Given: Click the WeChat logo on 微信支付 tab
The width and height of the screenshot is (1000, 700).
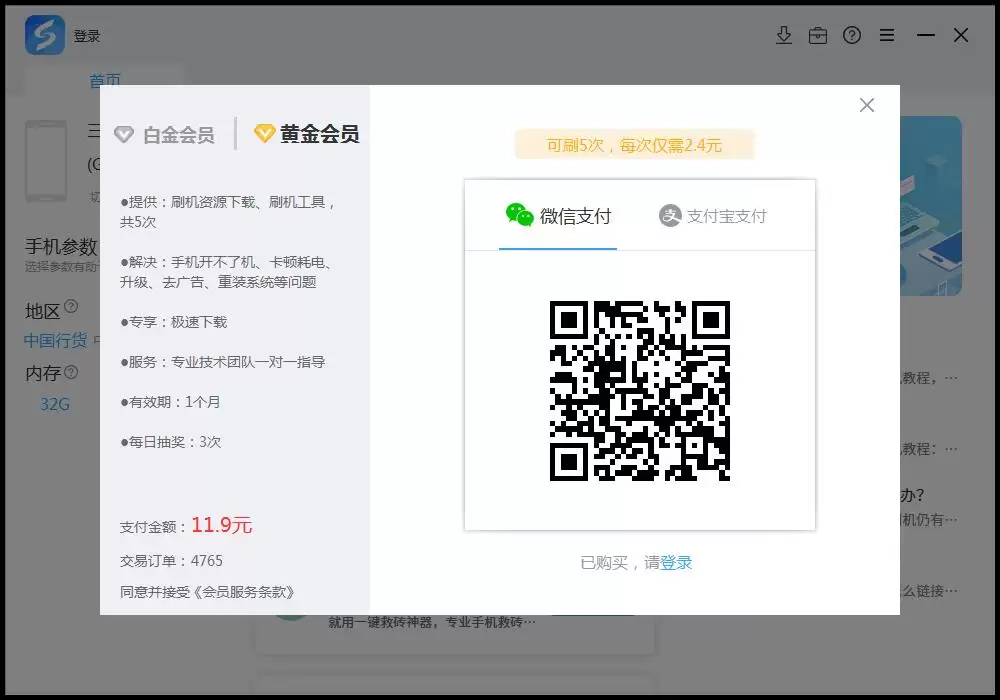Looking at the screenshot, I should click(521, 214).
